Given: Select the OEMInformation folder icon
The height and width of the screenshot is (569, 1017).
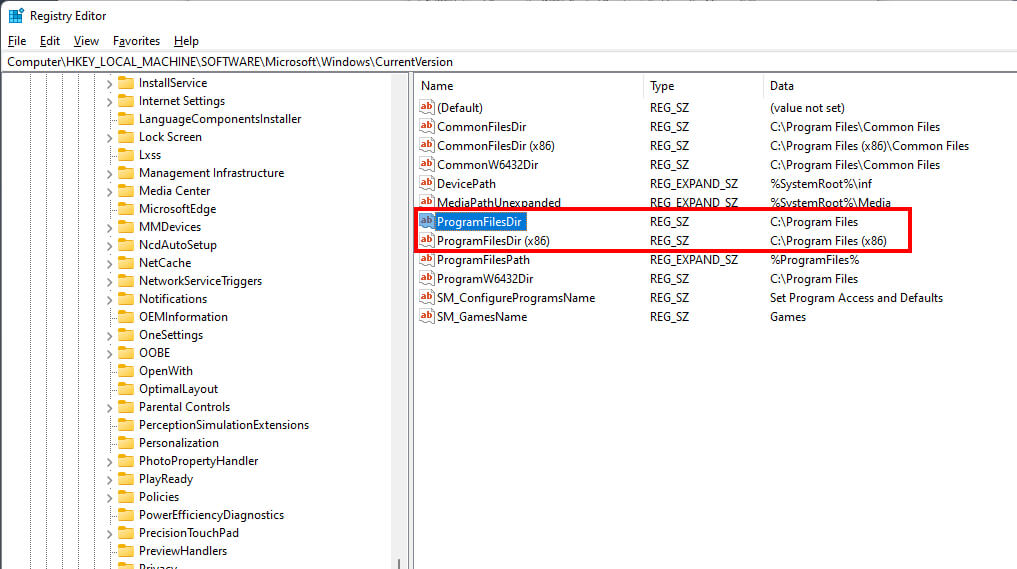Looking at the screenshot, I should click(x=126, y=317).
